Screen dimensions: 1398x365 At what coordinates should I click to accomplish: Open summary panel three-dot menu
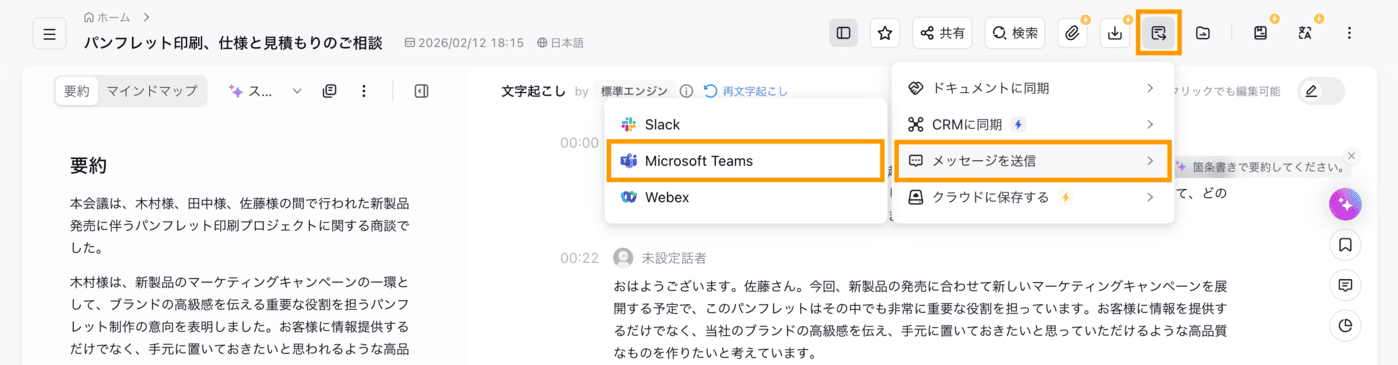pyautogui.click(x=364, y=91)
